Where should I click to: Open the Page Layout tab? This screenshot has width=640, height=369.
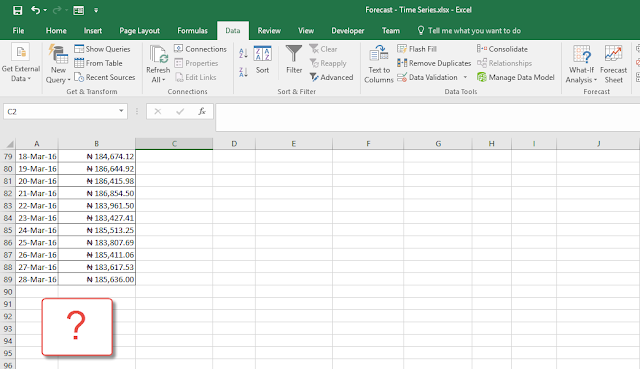[140, 31]
